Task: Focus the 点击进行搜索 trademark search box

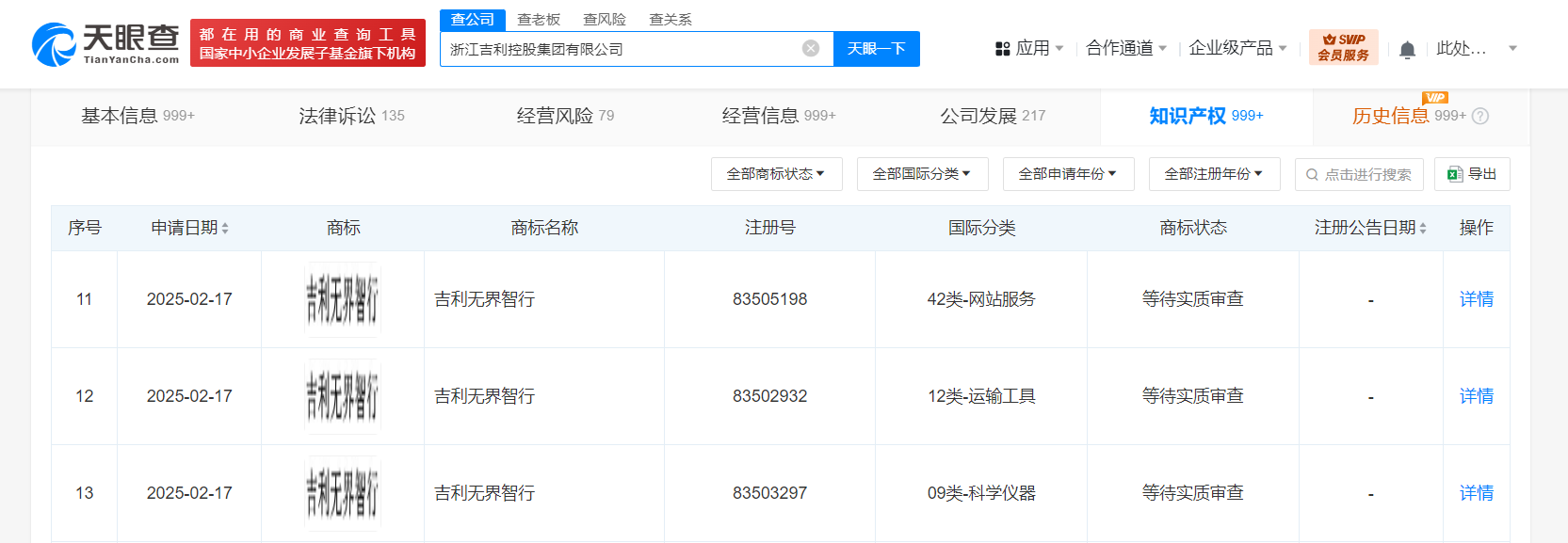Action: point(1358,174)
